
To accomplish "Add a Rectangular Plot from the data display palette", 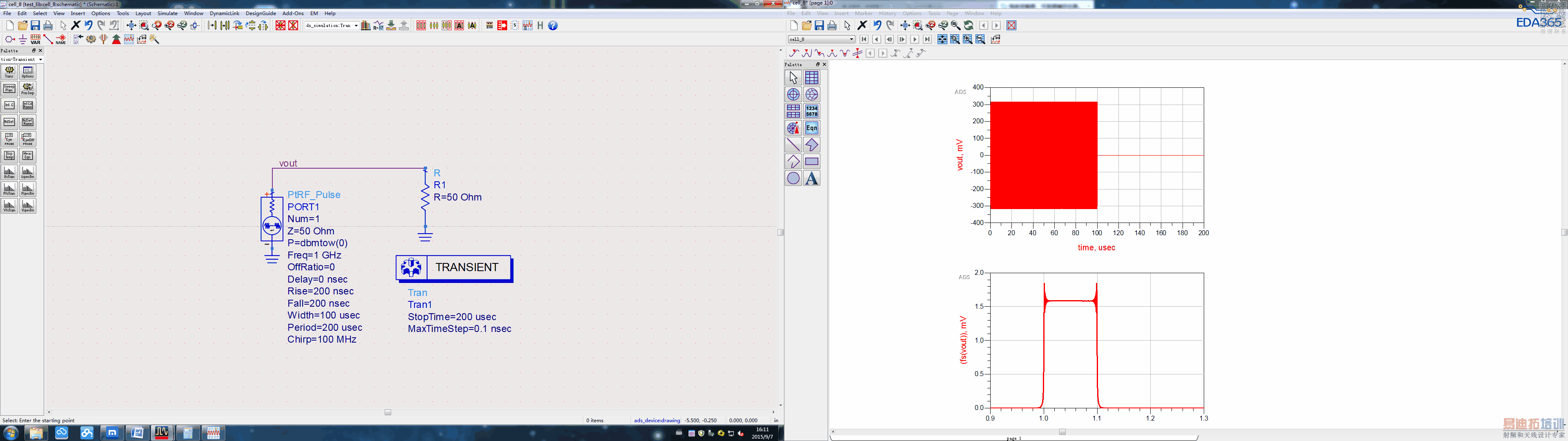I will point(811,77).
